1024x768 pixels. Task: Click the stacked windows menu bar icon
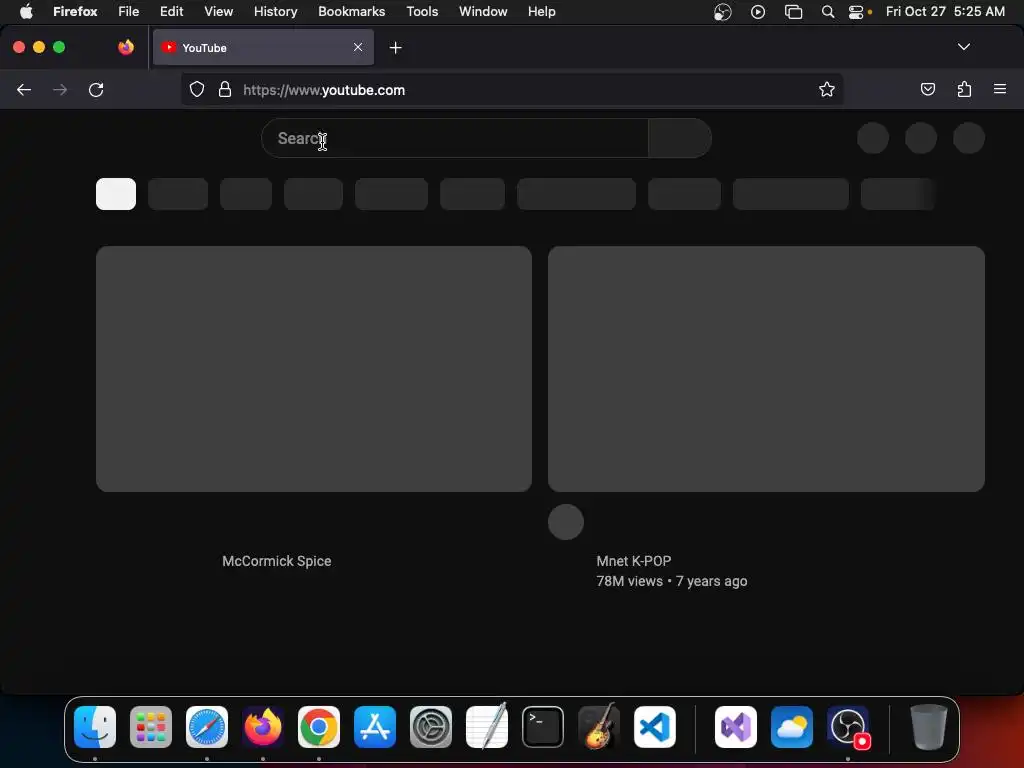click(x=793, y=12)
